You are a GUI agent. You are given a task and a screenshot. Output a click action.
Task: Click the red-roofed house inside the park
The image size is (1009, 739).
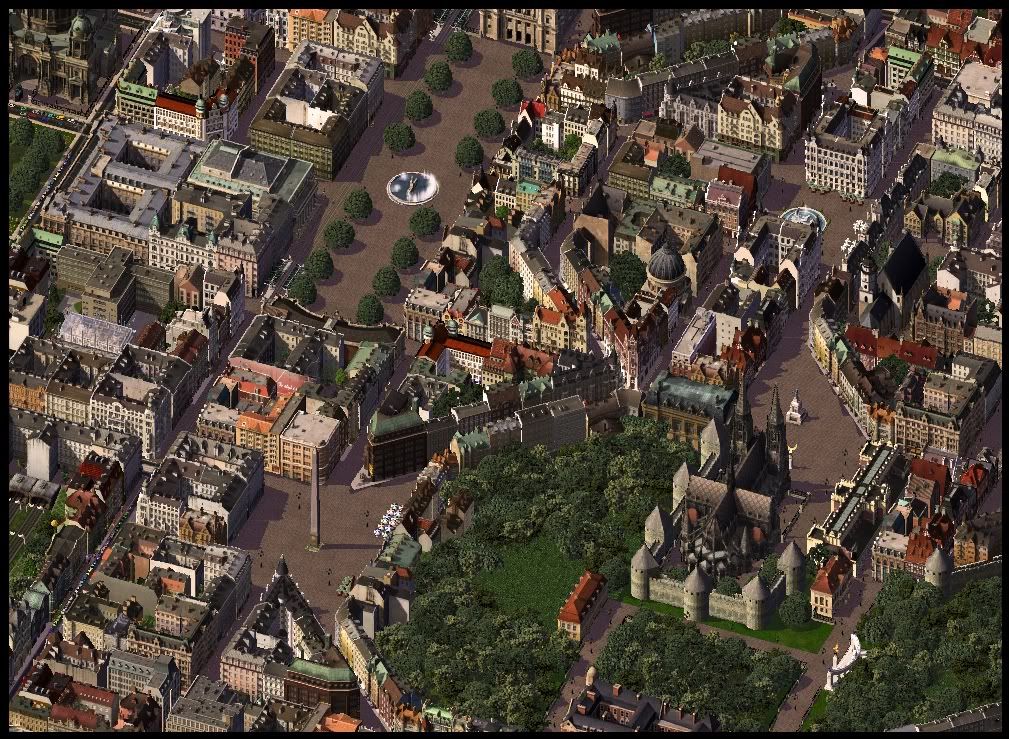coord(582,604)
